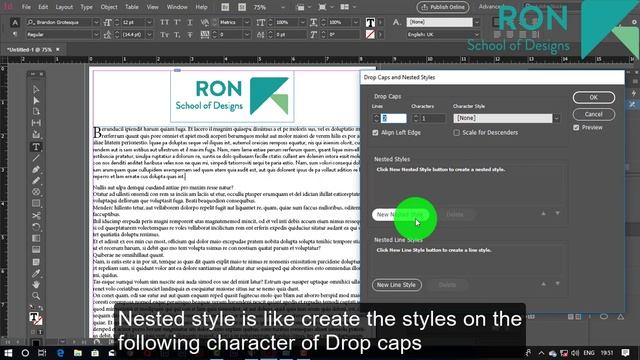Image resolution: width=640 pixels, height=360 pixels.
Task: Select the Gradient Swatch tool
Action: click(x=36, y=238)
